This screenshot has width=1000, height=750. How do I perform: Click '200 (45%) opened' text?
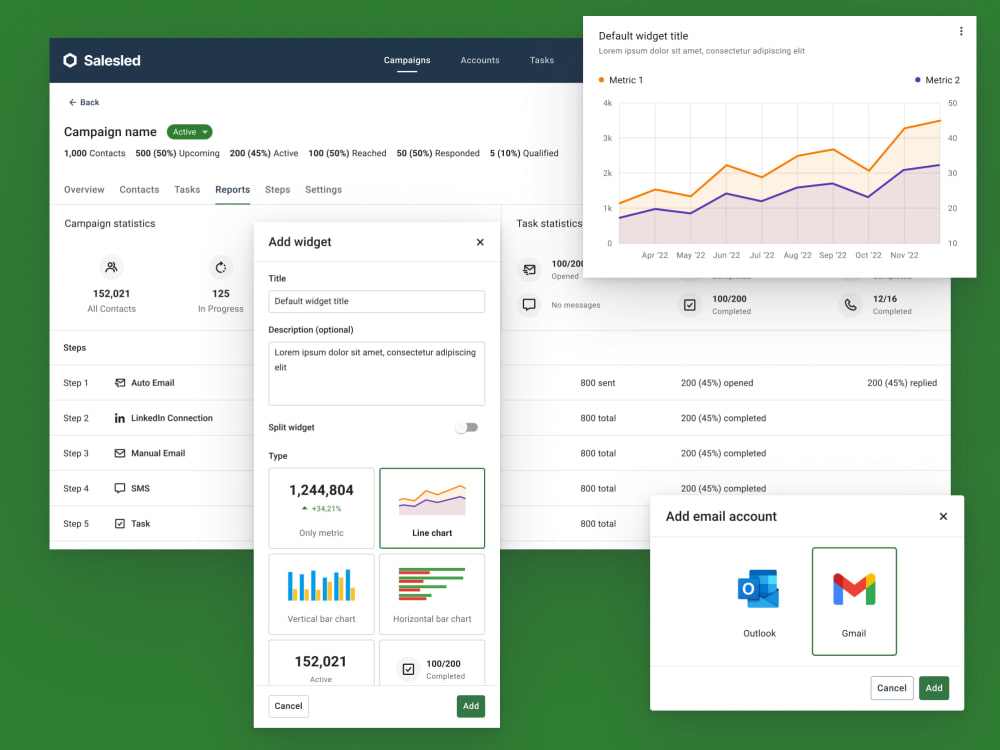[717, 383]
